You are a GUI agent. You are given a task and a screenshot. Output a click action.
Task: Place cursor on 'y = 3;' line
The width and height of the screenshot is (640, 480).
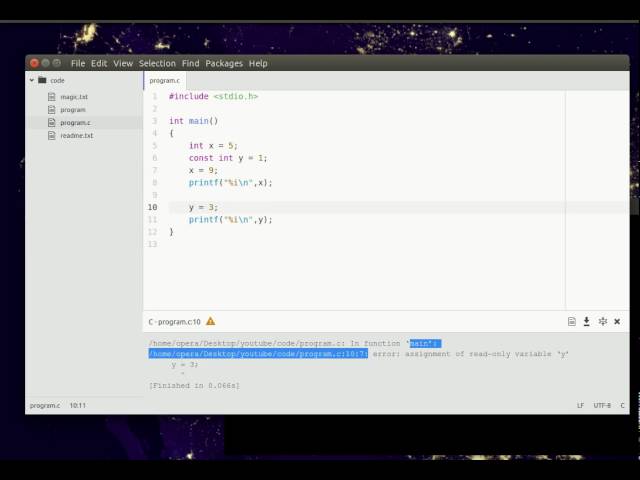[203, 207]
